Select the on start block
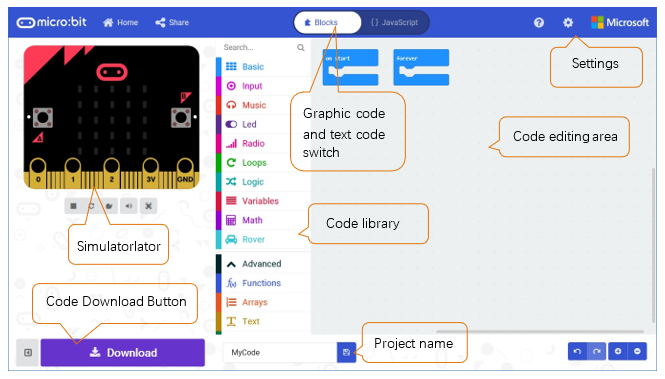This screenshot has width=665, height=379. click(350, 67)
